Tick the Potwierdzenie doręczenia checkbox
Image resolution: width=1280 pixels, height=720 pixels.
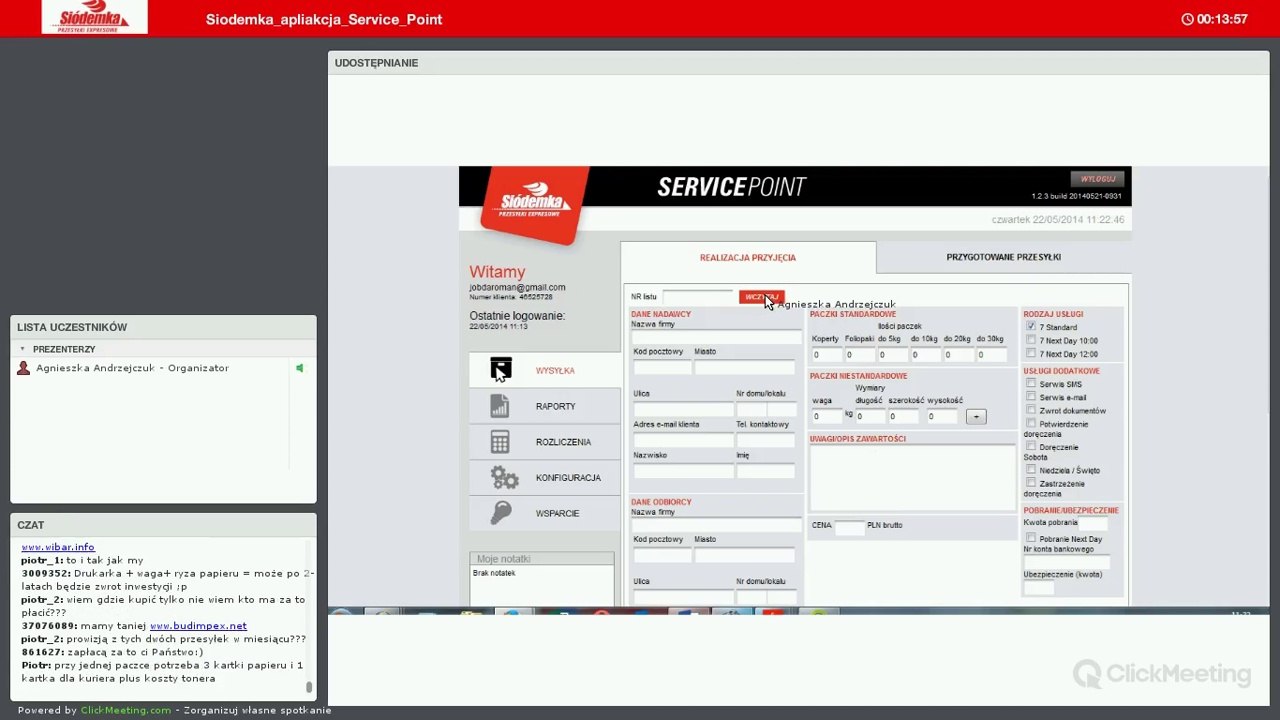coord(1031,423)
